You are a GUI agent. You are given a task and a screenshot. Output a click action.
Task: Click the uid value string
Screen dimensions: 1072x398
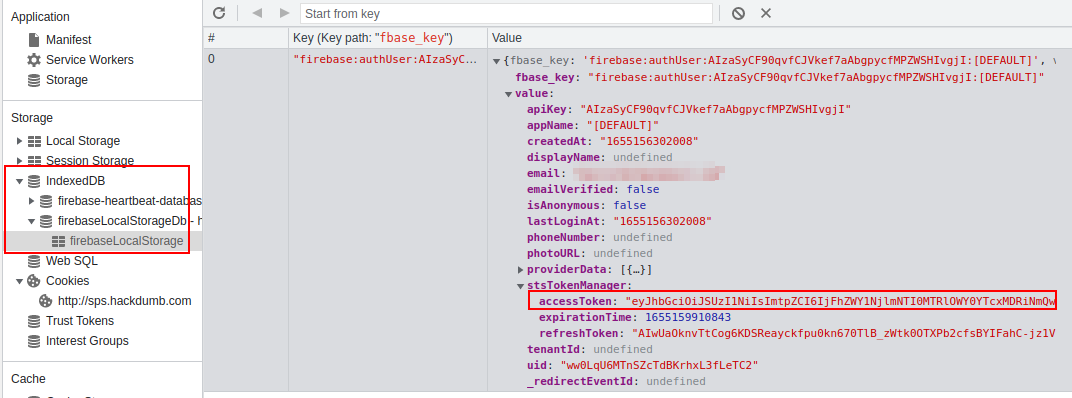point(659,365)
